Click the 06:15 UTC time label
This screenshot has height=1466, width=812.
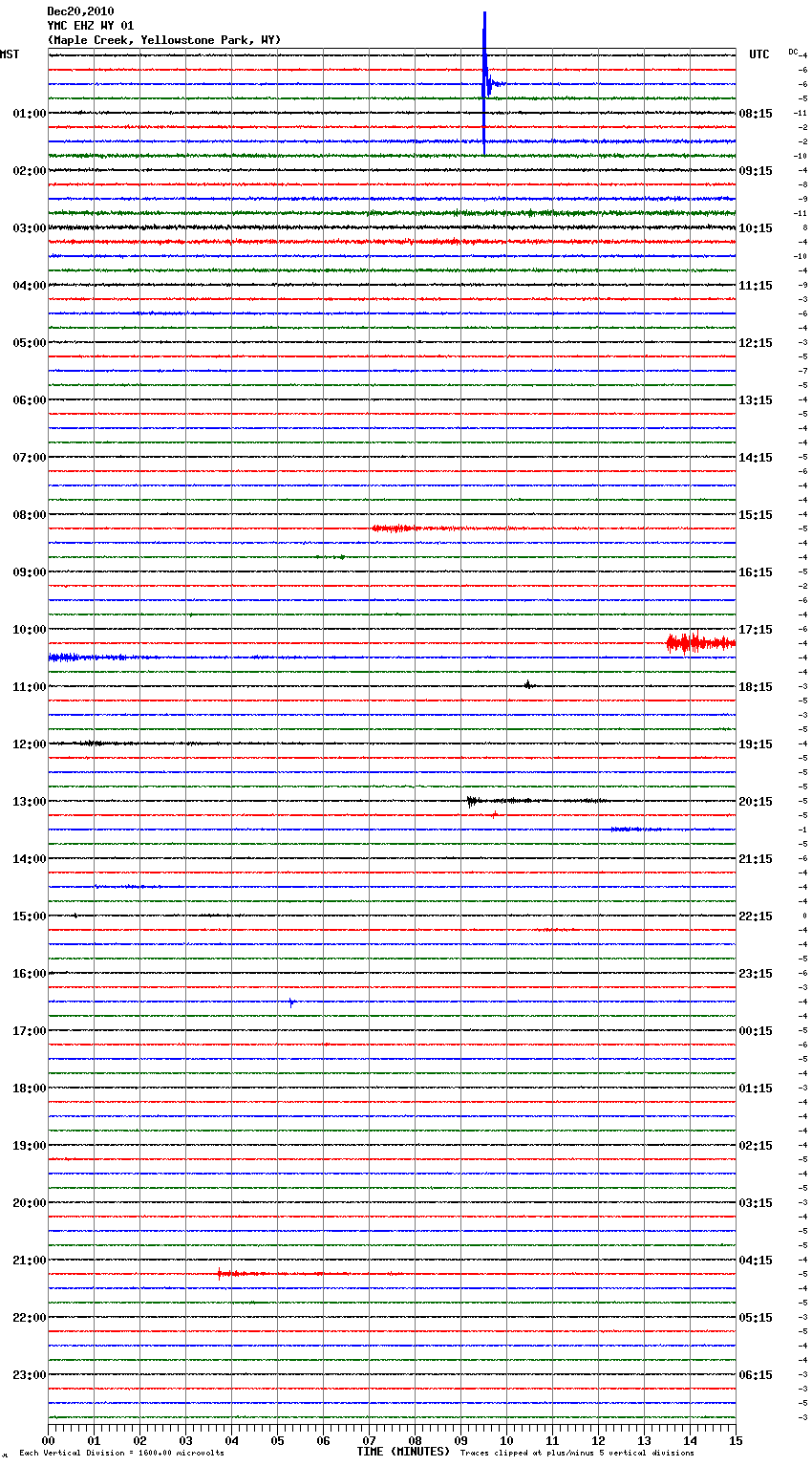(756, 1375)
